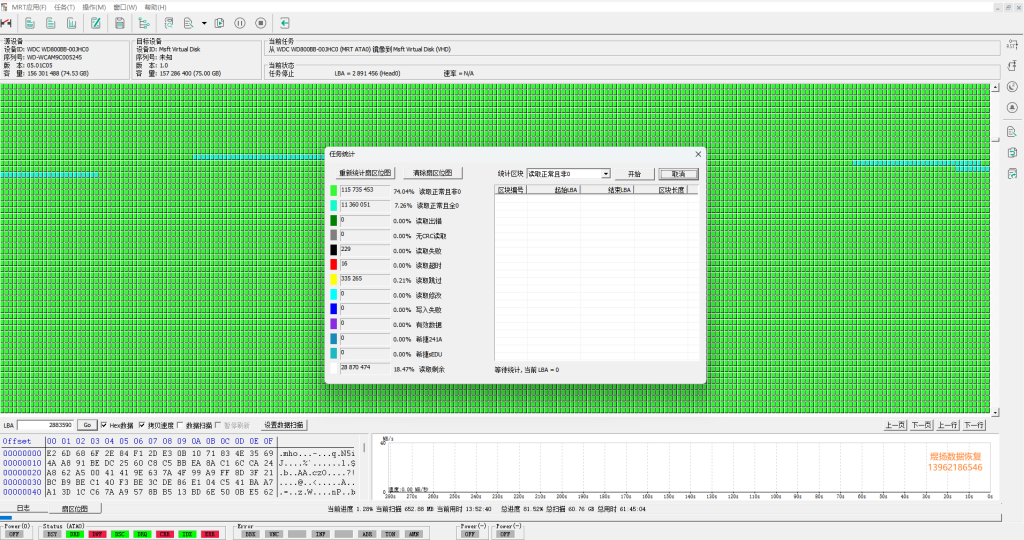Click the bottom document icon in right sidebar
The image size is (1024, 540).
1012,174
